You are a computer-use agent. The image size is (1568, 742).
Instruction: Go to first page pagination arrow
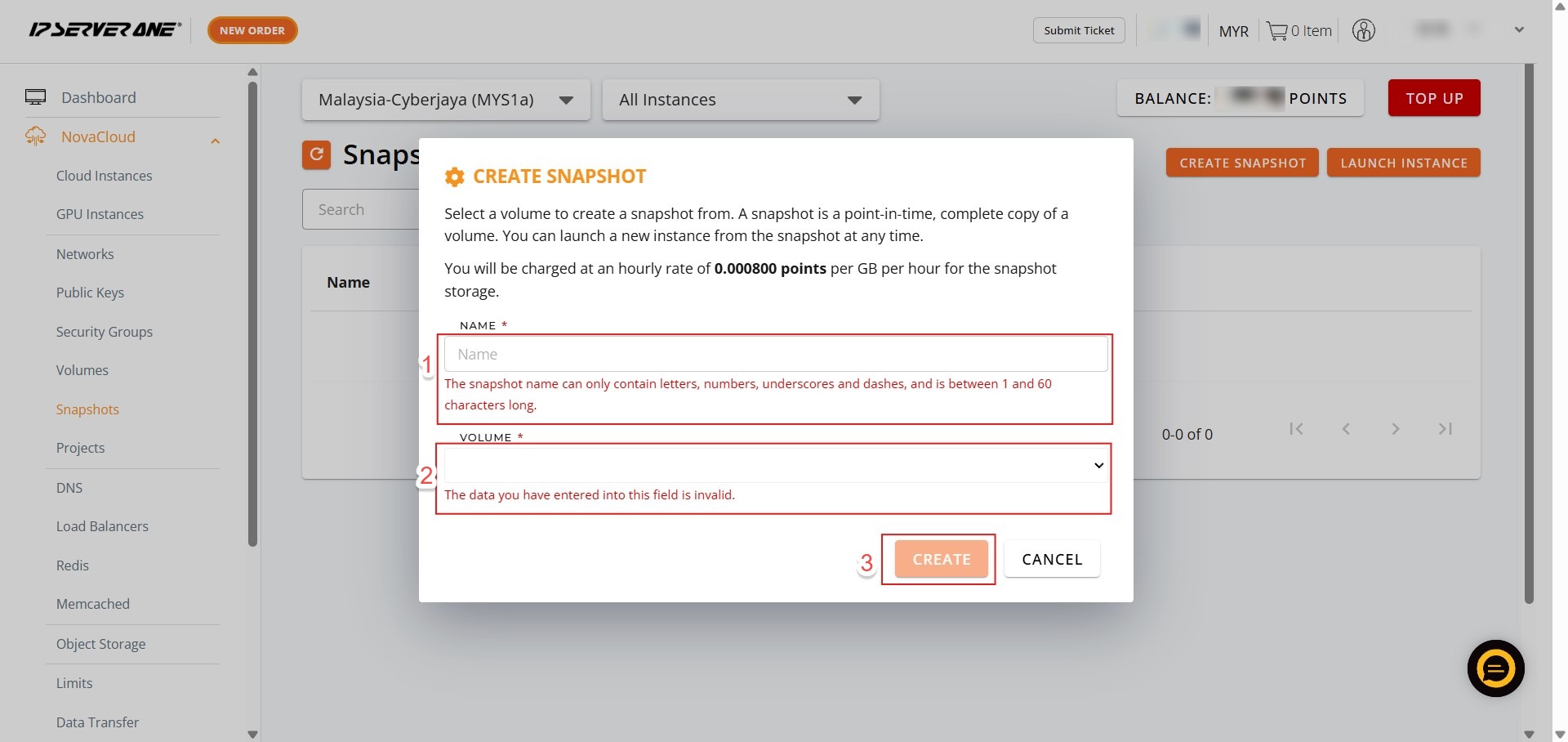point(1296,429)
